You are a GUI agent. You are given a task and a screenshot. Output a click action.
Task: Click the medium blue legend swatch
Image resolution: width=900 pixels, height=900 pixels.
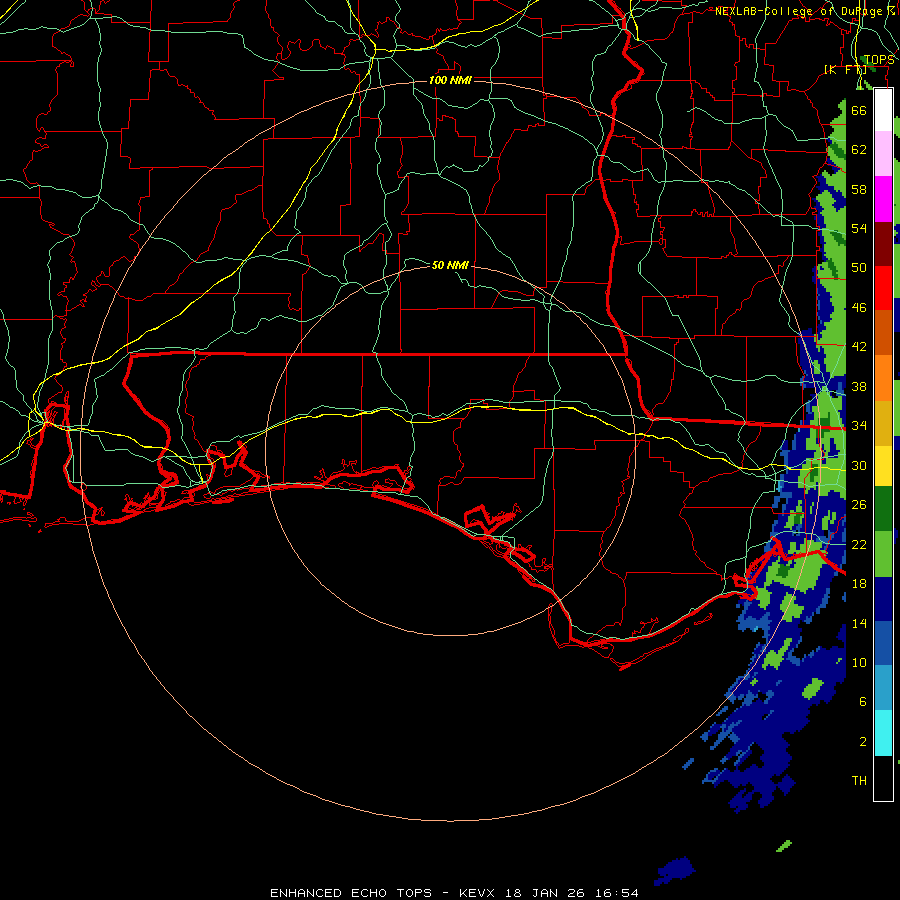coord(883,644)
